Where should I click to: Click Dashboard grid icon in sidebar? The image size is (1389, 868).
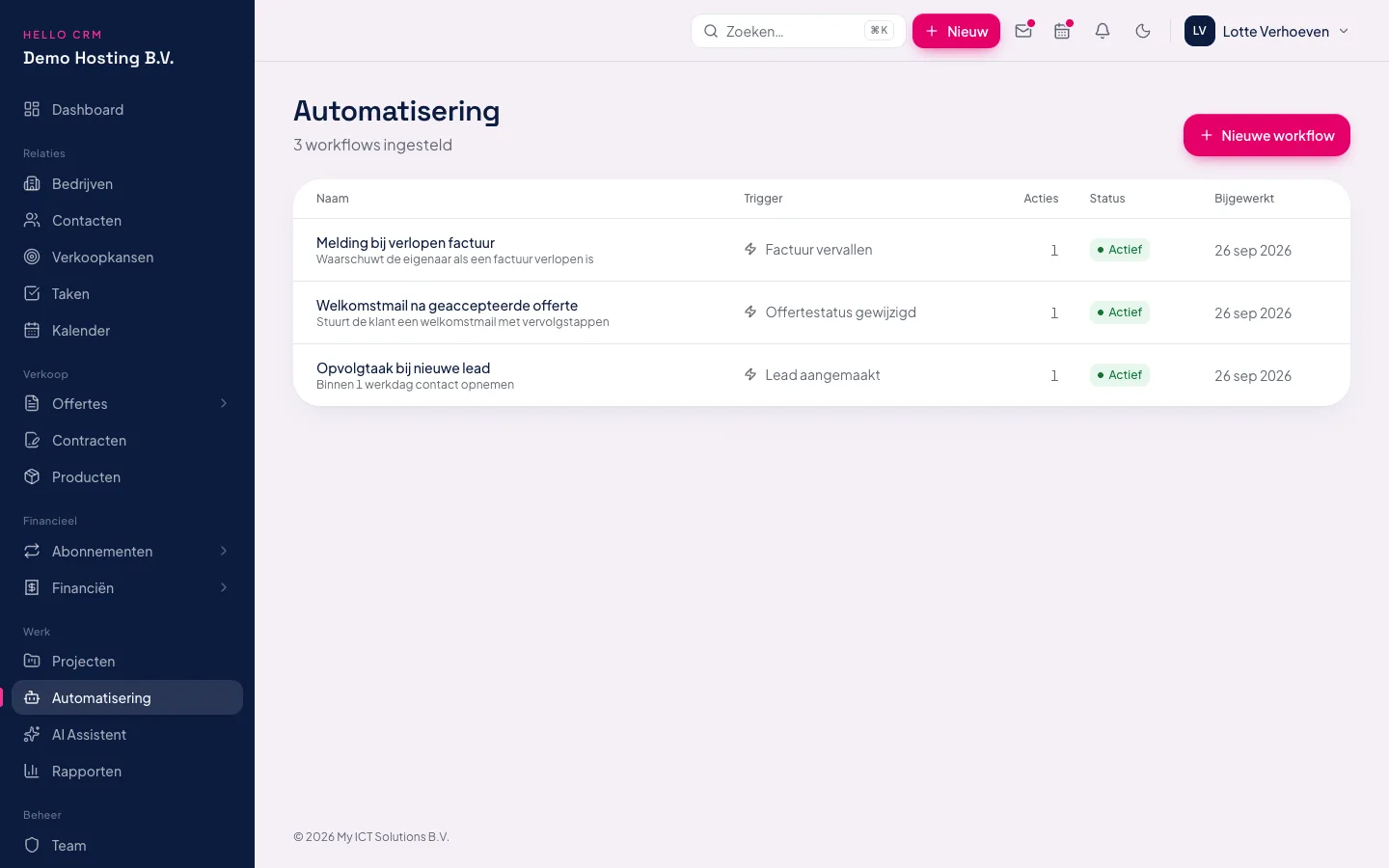[32, 109]
